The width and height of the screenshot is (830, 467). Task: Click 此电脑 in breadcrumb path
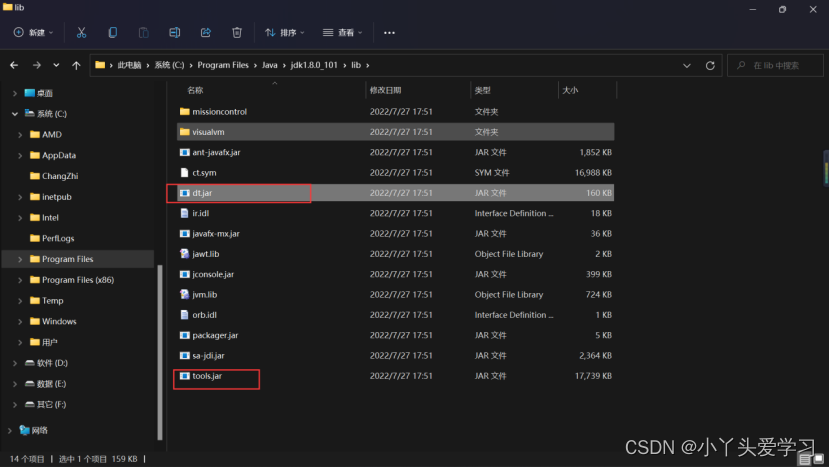(129, 65)
